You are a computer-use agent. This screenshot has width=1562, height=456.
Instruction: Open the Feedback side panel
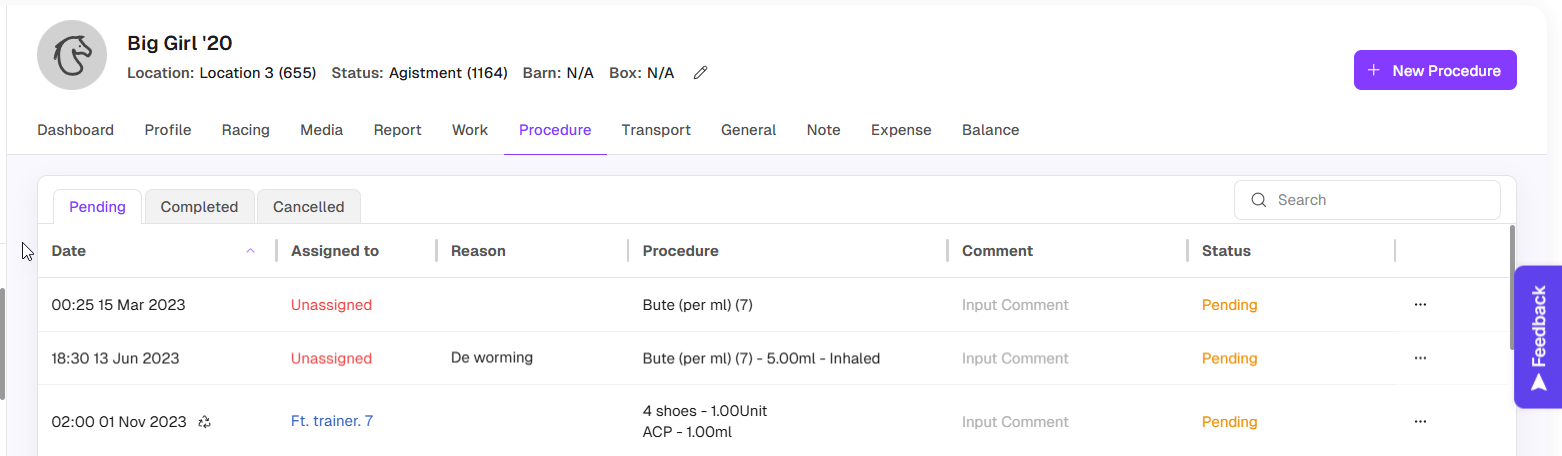1538,337
